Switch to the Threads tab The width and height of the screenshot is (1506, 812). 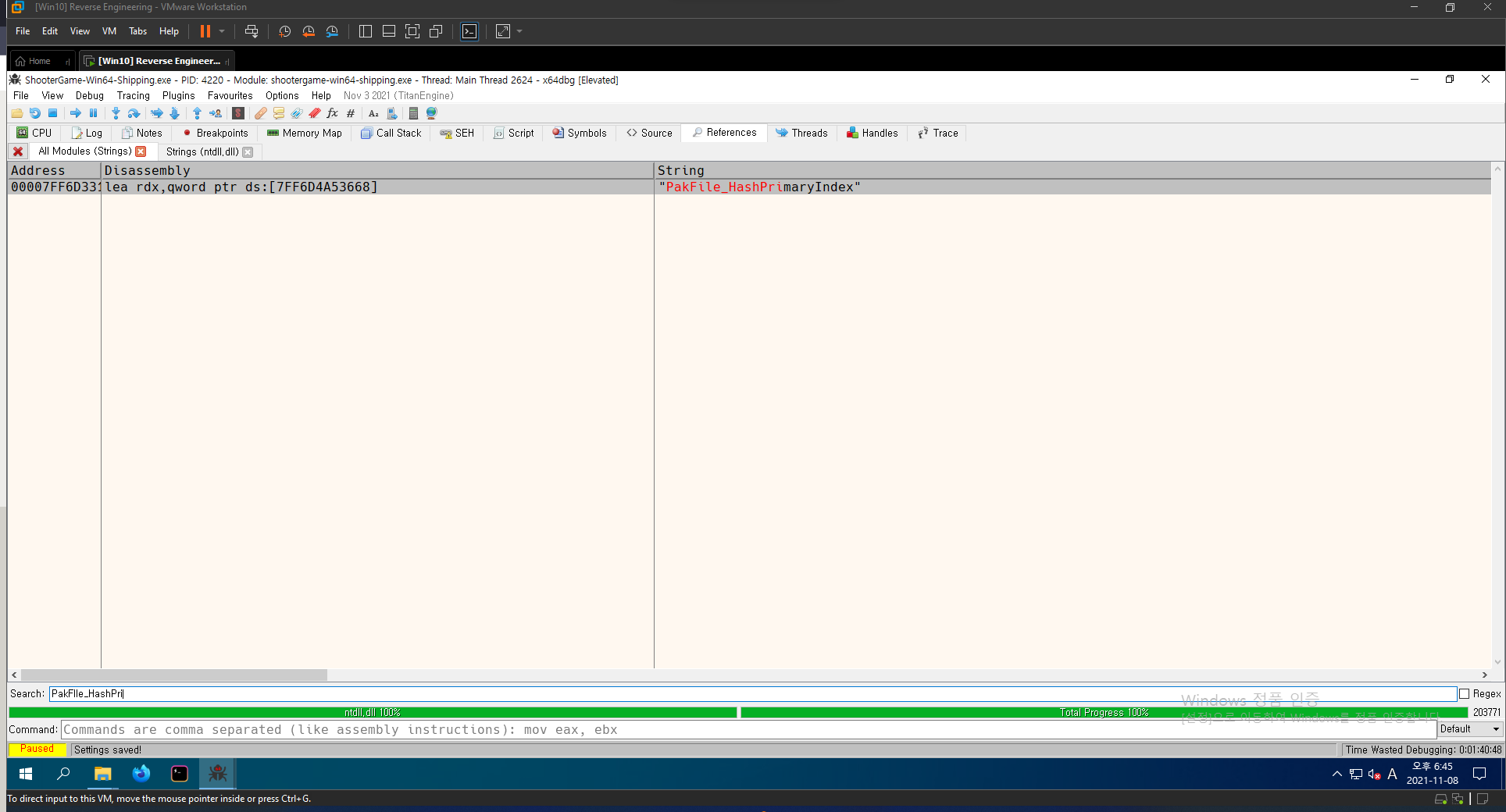(x=802, y=133)
